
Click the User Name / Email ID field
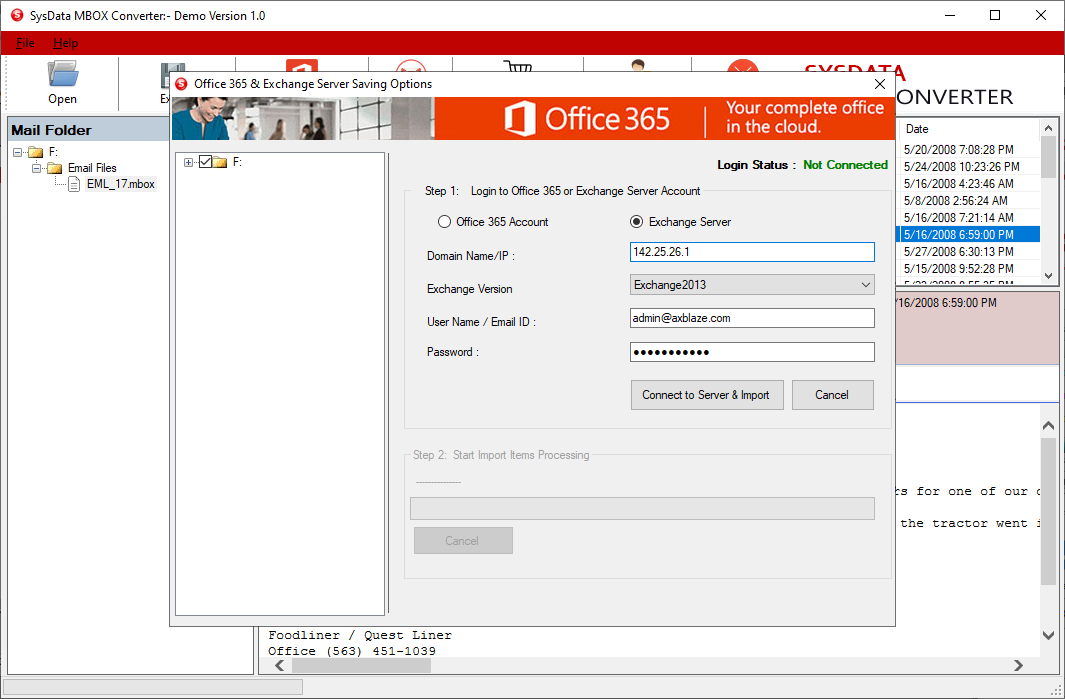point(752,318)
